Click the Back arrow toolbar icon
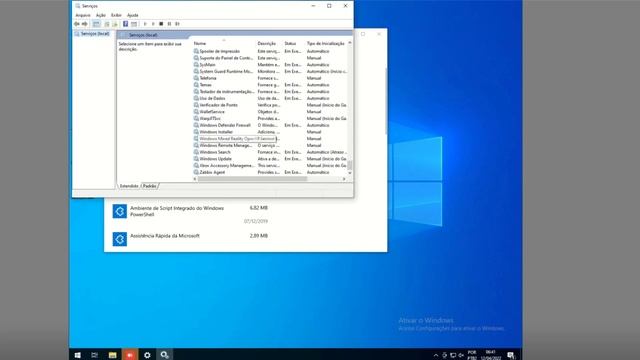 pyautogui.click(x=77, y=24)
